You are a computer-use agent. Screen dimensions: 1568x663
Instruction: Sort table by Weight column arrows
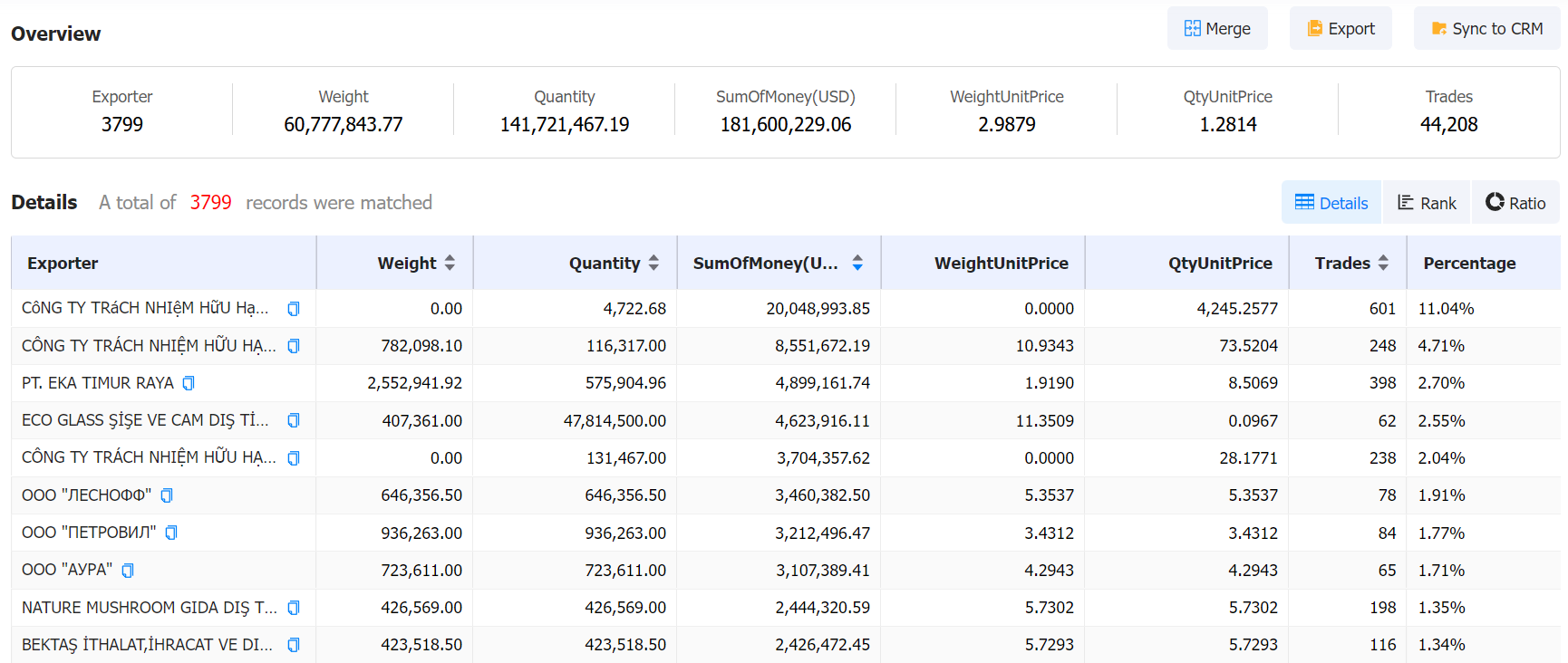point(450,263)
